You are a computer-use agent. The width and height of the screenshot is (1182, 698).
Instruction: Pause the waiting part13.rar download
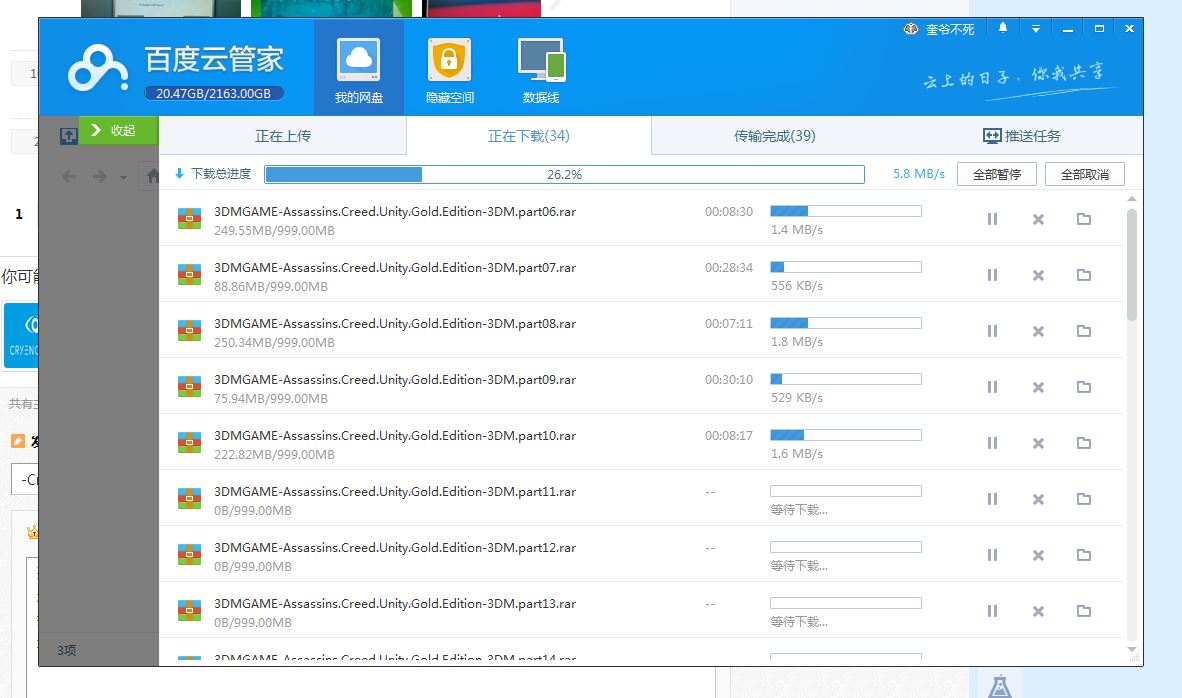[x=992, y=611]
